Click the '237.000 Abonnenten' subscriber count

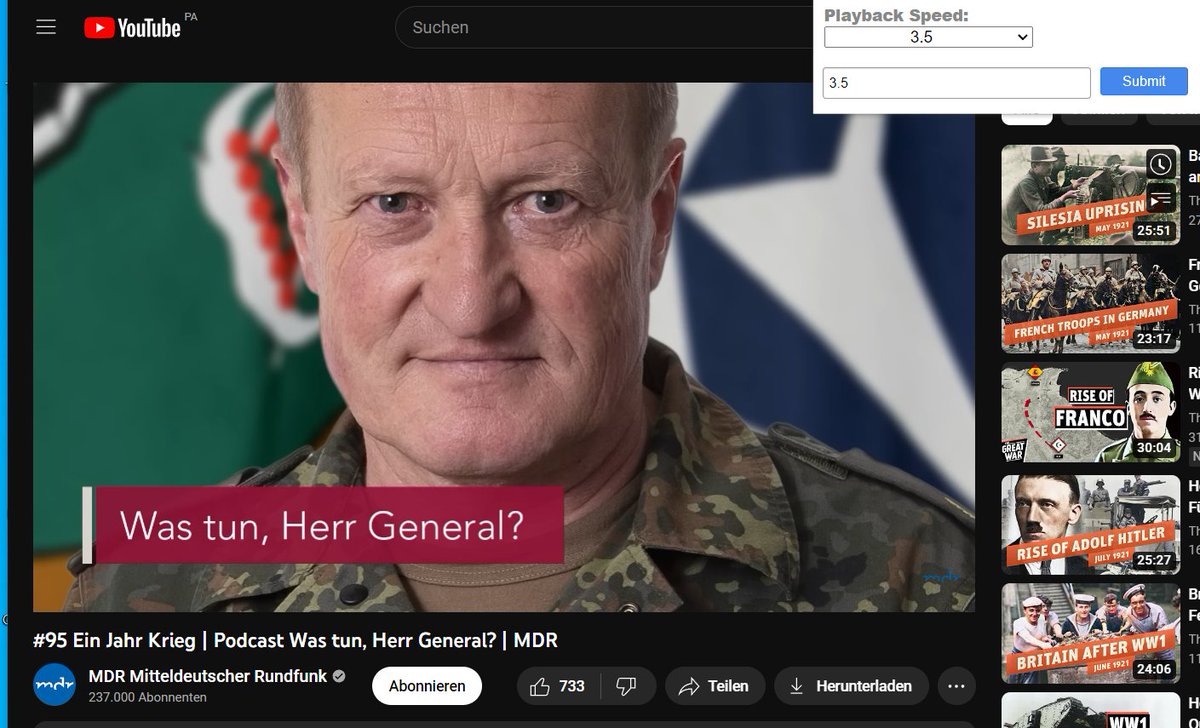pos(147,697)
